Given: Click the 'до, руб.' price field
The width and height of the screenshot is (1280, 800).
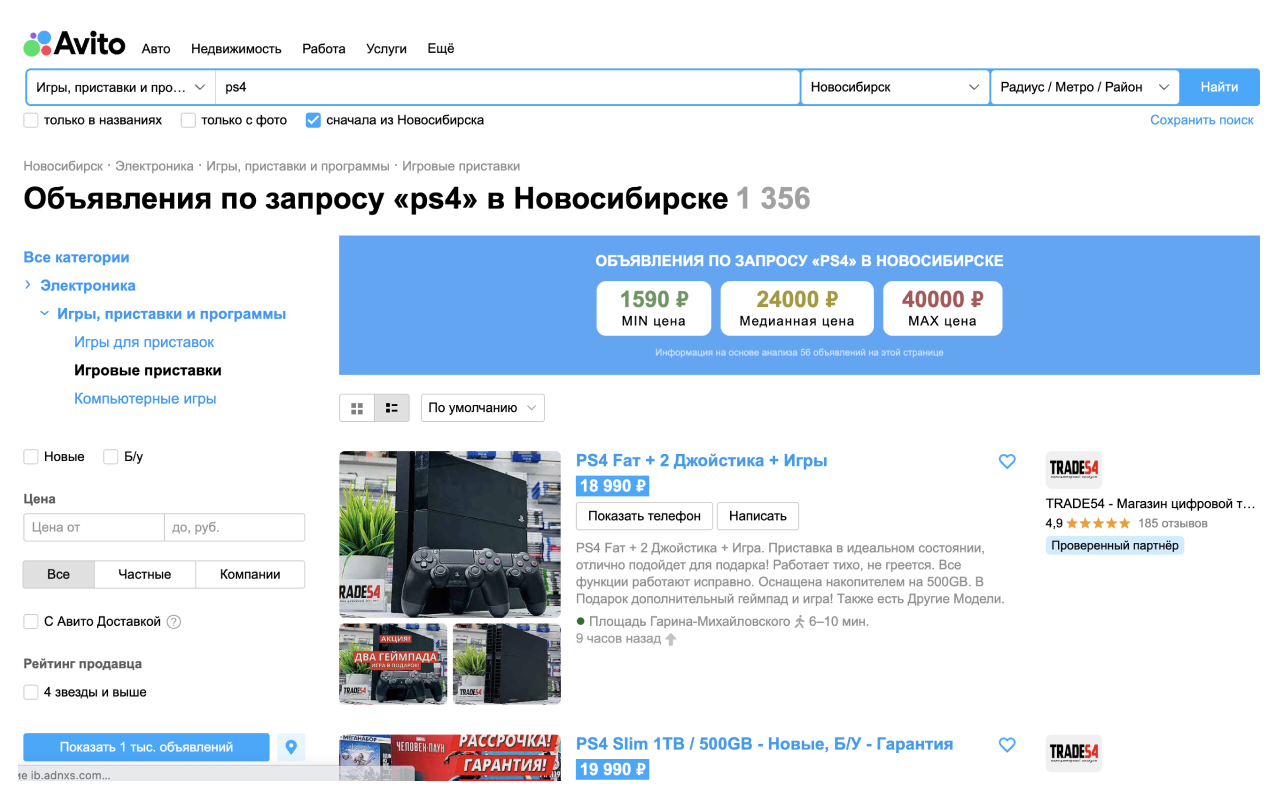Looking at the screenshot, I should [235, 527].
